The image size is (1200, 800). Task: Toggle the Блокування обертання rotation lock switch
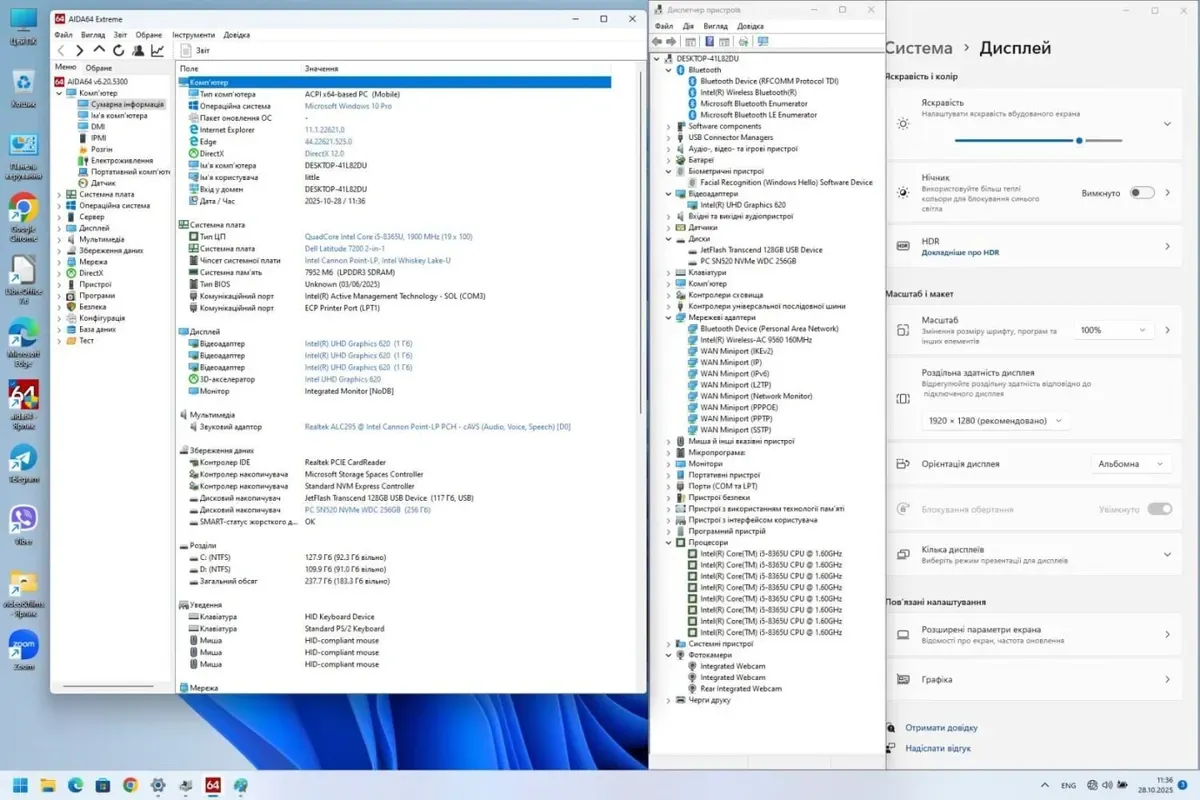(1159, 509)
